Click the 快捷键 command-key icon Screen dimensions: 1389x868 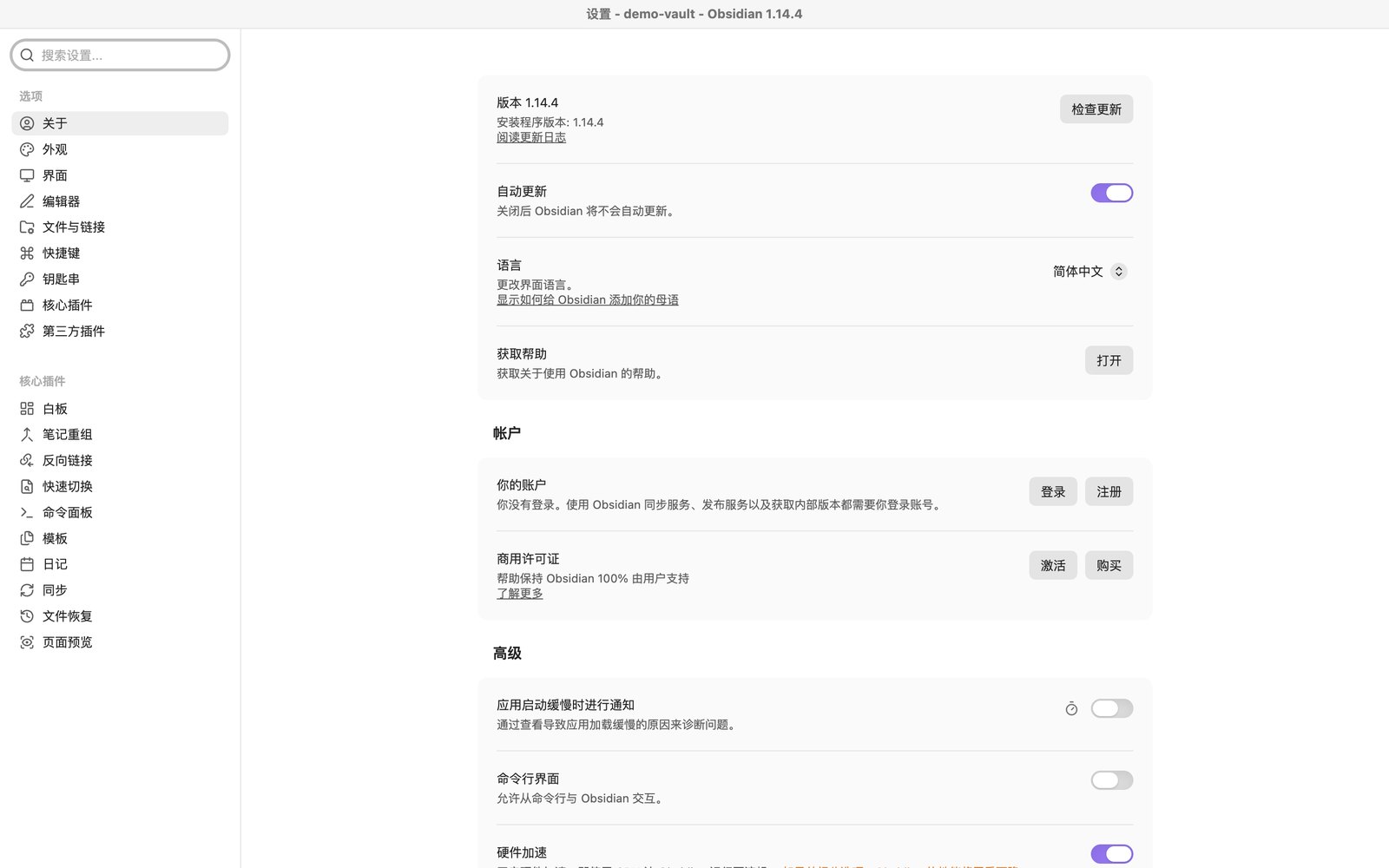(27, 253)
